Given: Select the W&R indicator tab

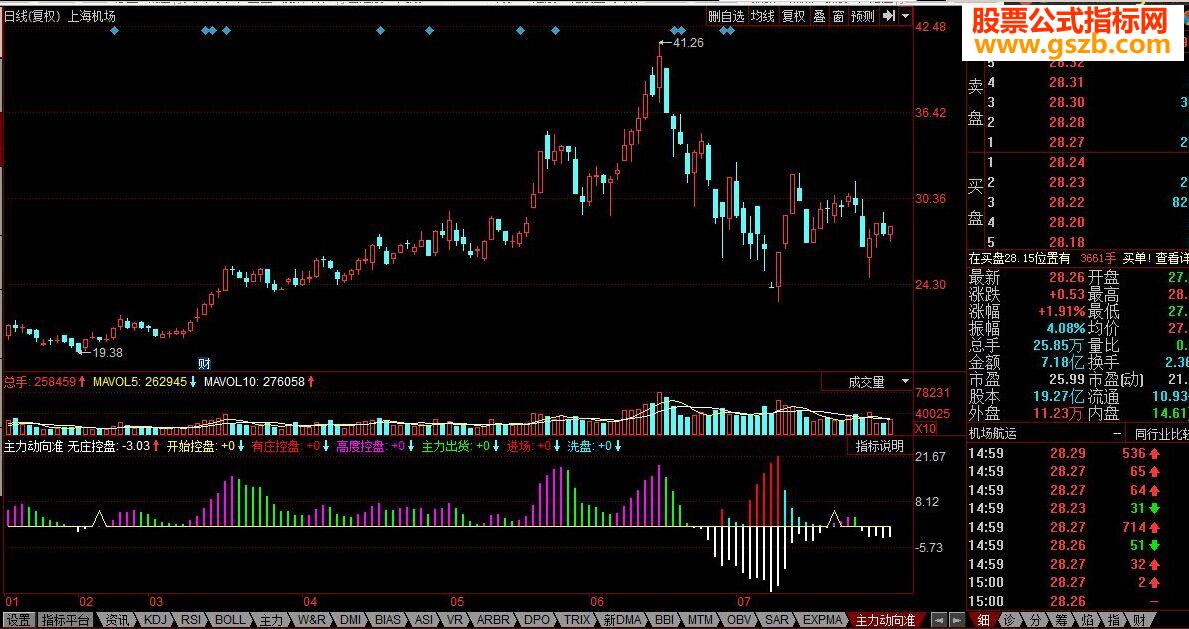Looking at the screenshot, I should click(x=312, y=620).
